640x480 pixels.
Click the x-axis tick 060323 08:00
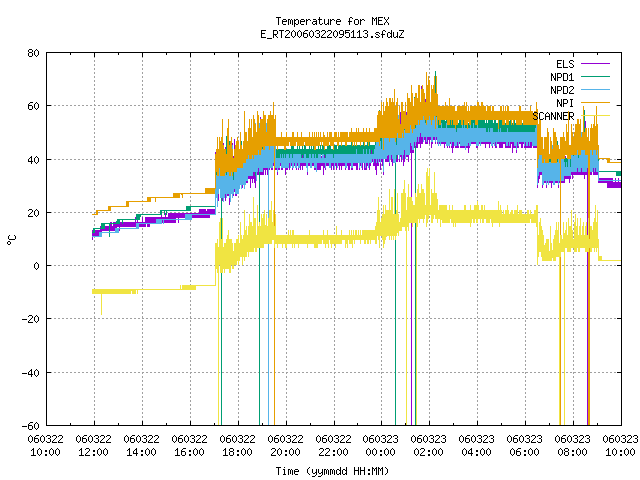(x=573, y=445)
